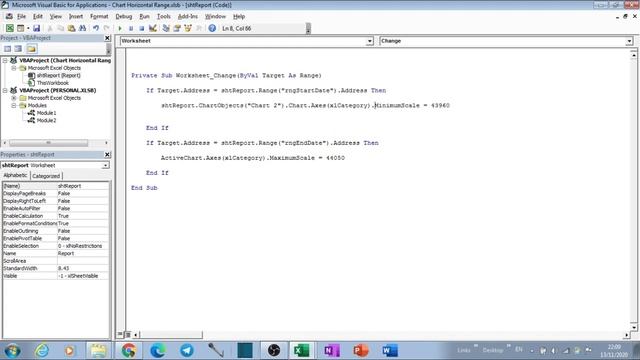640x360 pixels.
Task: Select shtReport (Report) in project tree
Action: 58,76
